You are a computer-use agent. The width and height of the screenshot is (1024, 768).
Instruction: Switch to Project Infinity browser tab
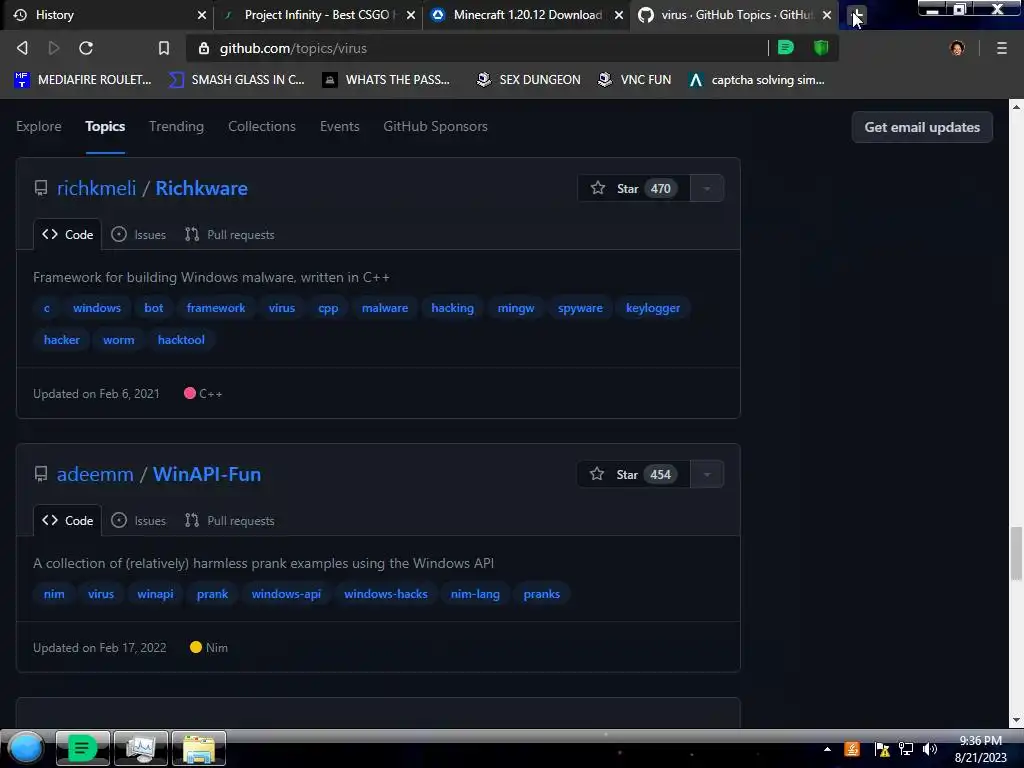click(318, 15)
